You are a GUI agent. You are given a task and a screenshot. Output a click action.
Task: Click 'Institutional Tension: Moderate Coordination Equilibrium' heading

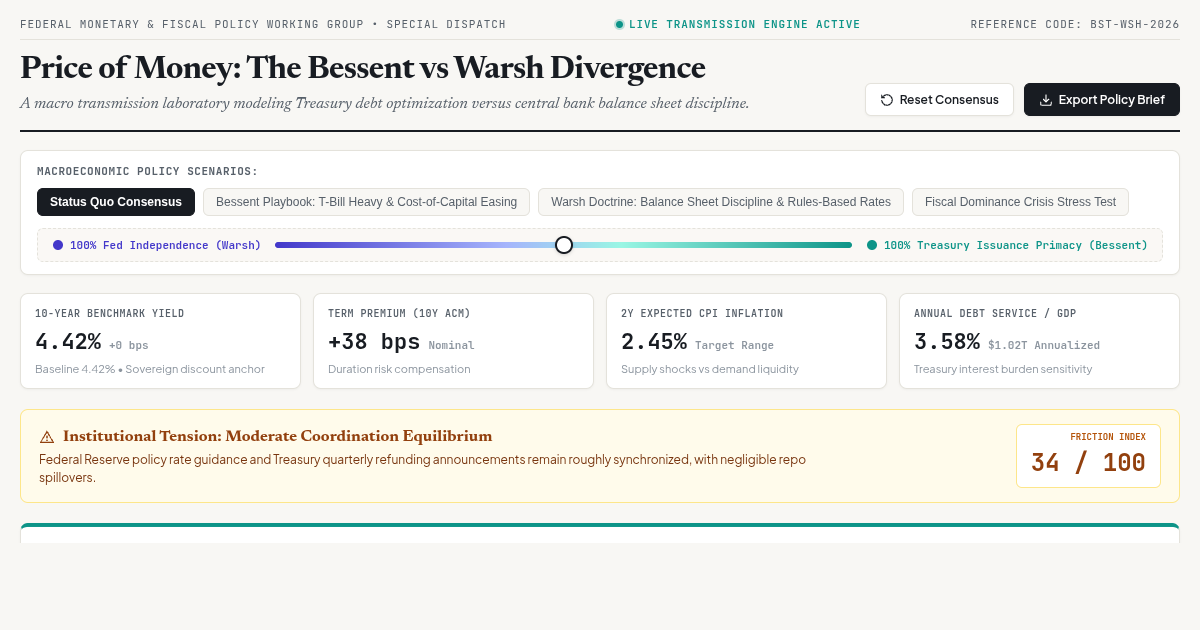tap(278, 436)
